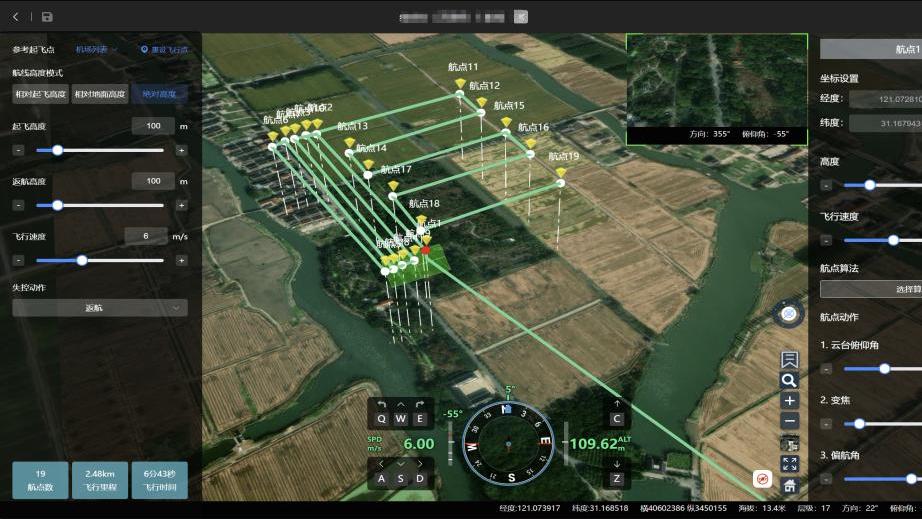Click the W move-forward key
The height and width of the screenshot is (519, 922).
(400, 418)
